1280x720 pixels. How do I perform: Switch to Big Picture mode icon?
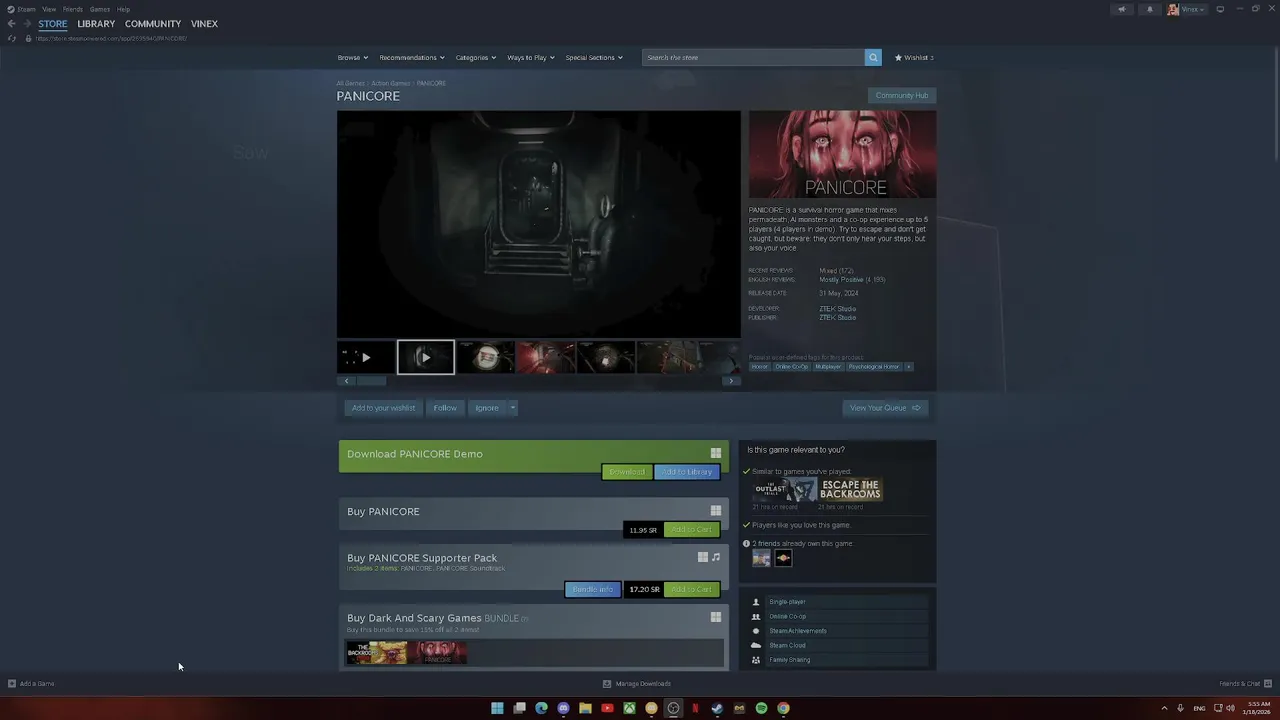[1220, 9]
